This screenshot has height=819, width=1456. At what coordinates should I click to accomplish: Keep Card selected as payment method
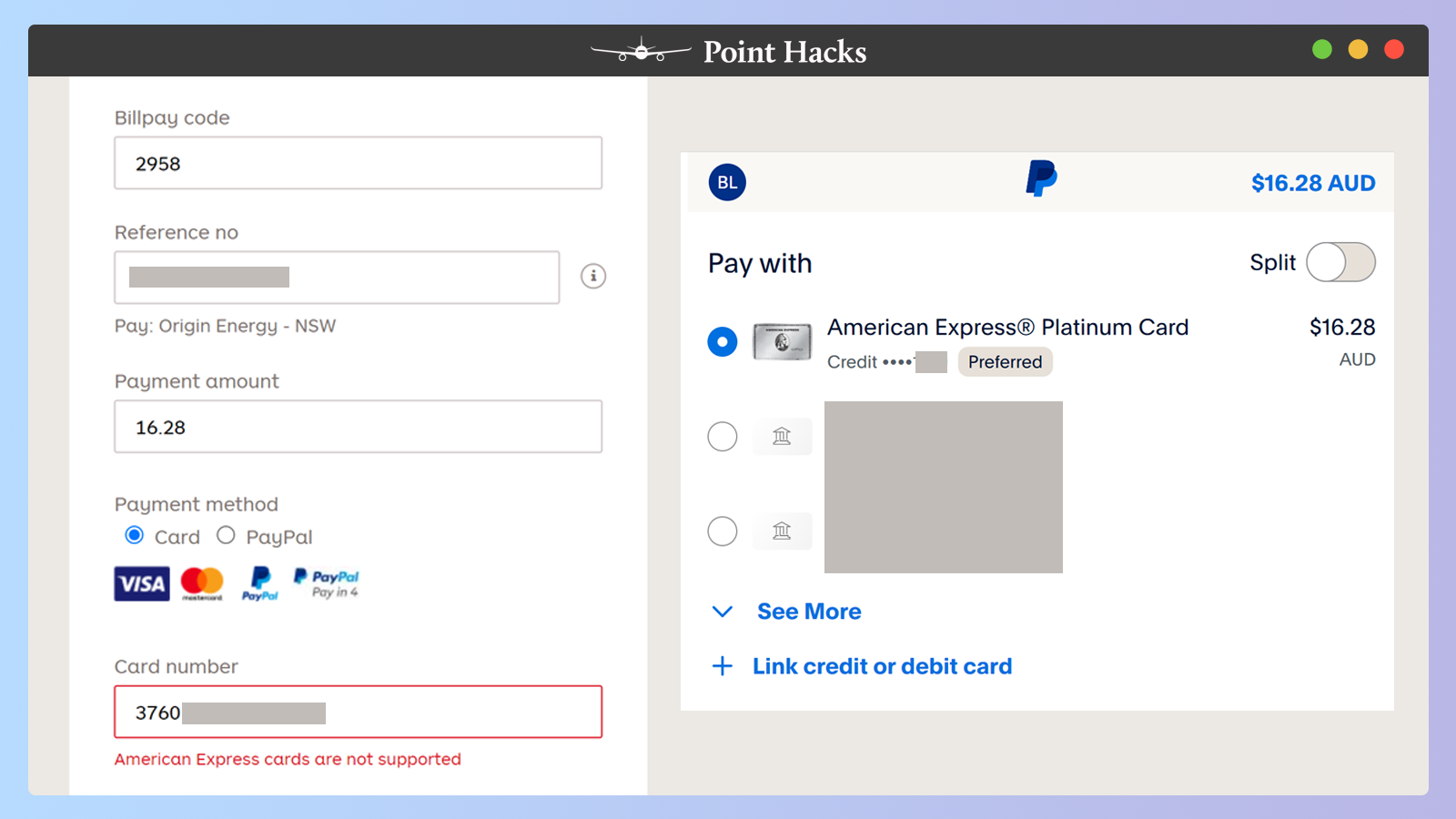point(134,535)
